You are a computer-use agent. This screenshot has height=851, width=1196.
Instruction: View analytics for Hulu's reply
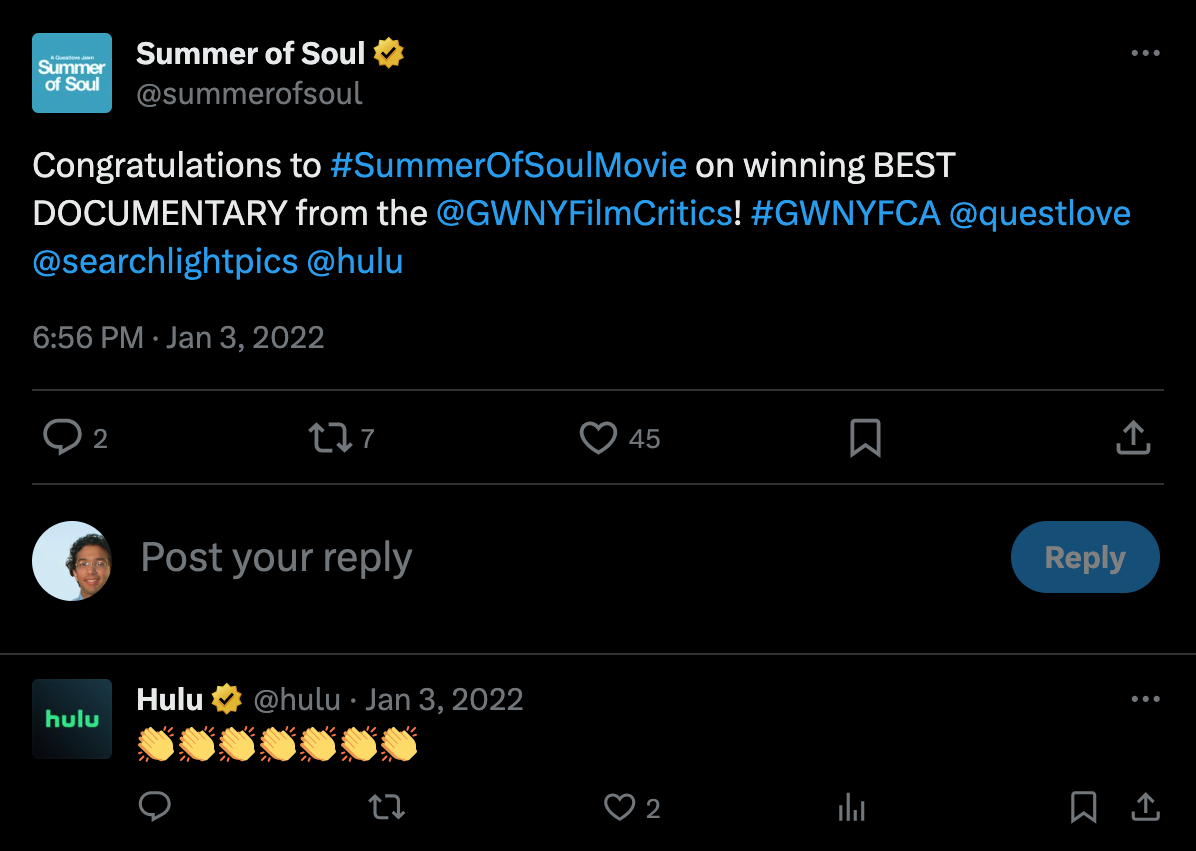pyautogui.click(x=851, y=807)
